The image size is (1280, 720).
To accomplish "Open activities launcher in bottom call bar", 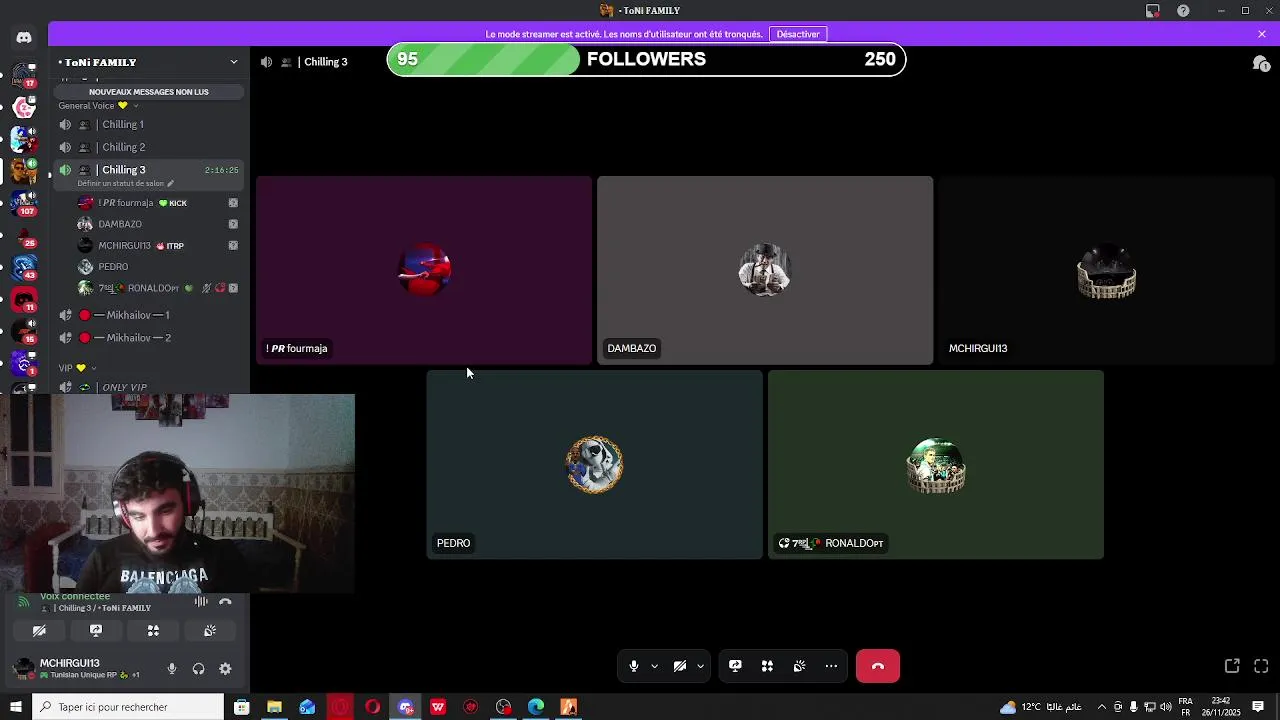I will click(x=767, y=666).
